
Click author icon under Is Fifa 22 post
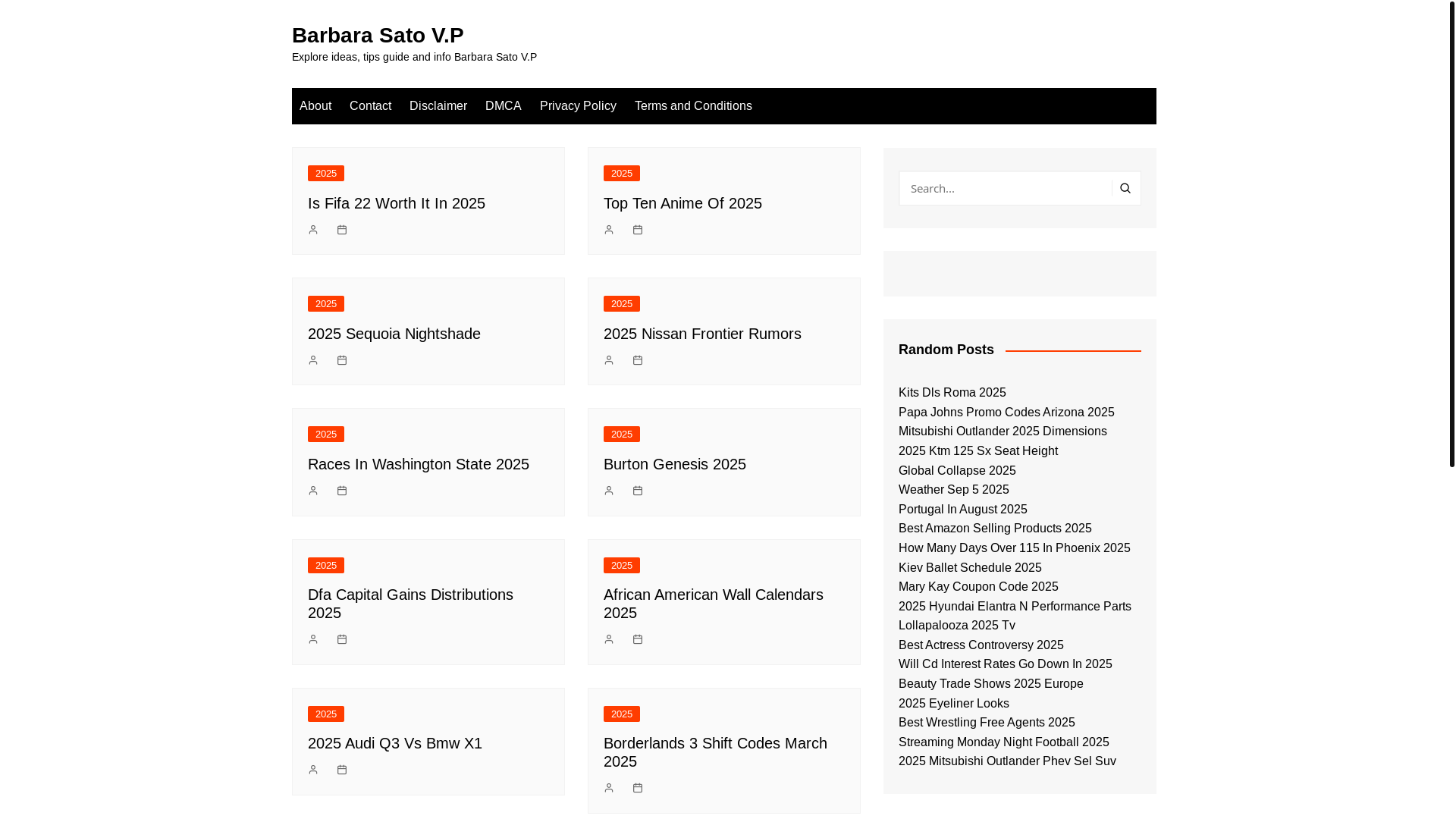pos(313,230)
